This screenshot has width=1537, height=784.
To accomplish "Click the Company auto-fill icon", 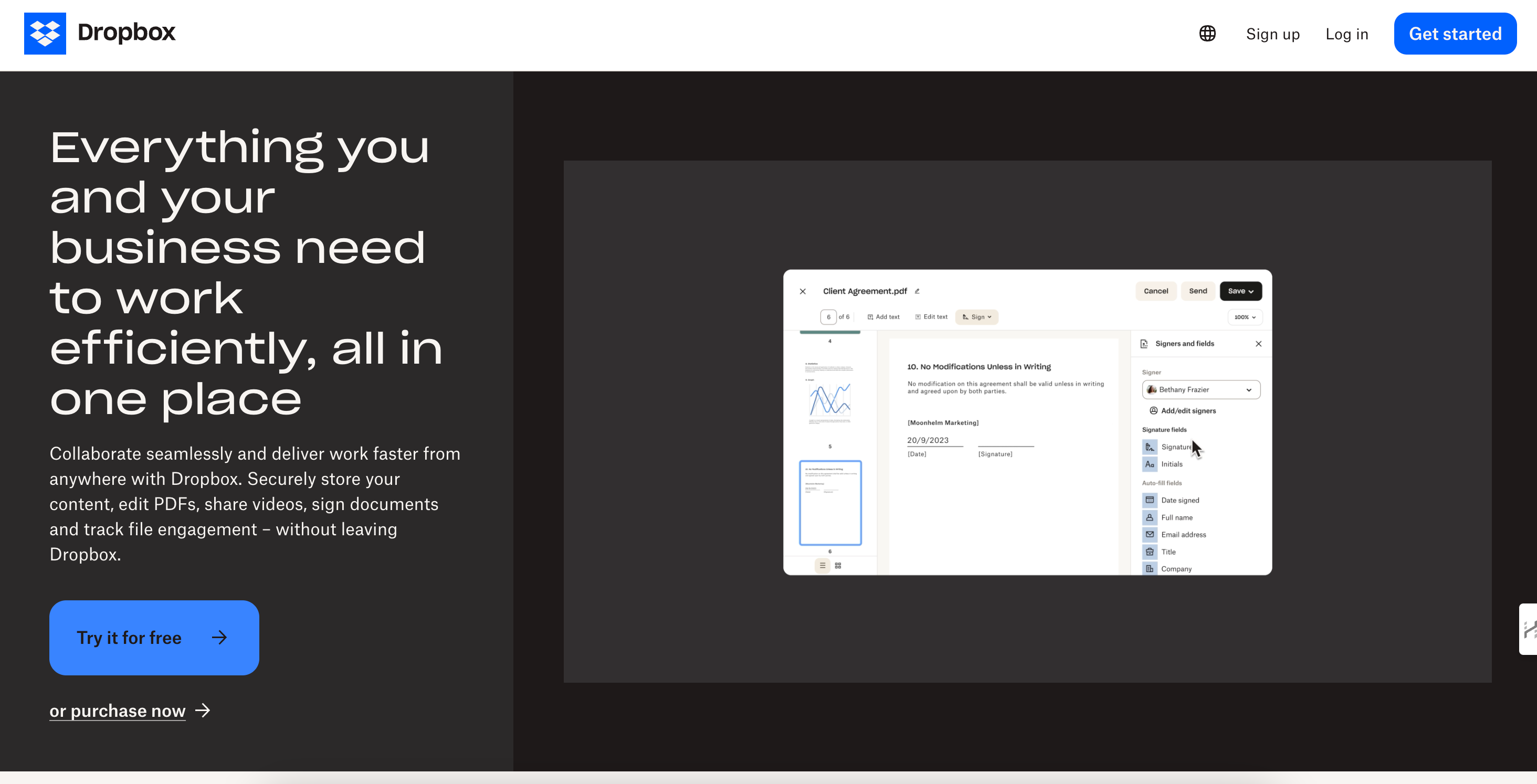I will [1150, 569].
